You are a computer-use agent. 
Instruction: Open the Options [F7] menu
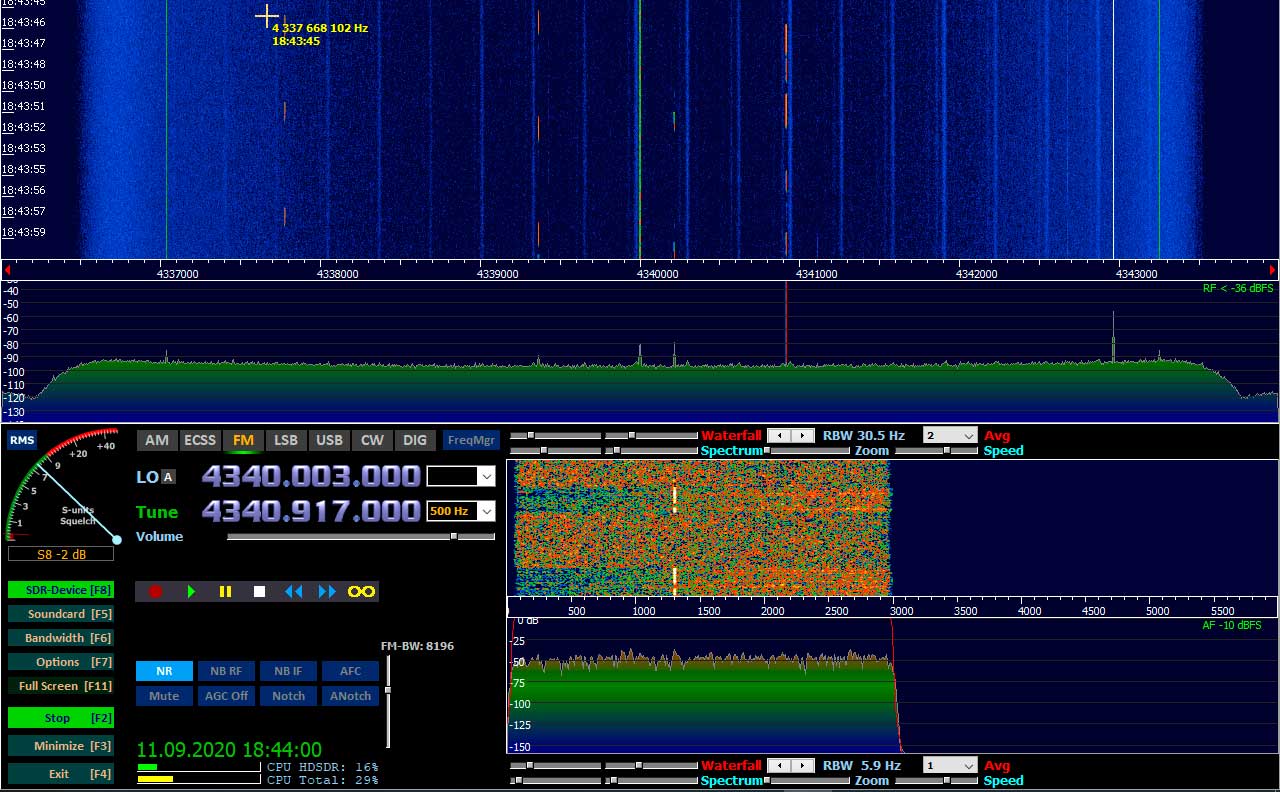[x=60, y=662]
